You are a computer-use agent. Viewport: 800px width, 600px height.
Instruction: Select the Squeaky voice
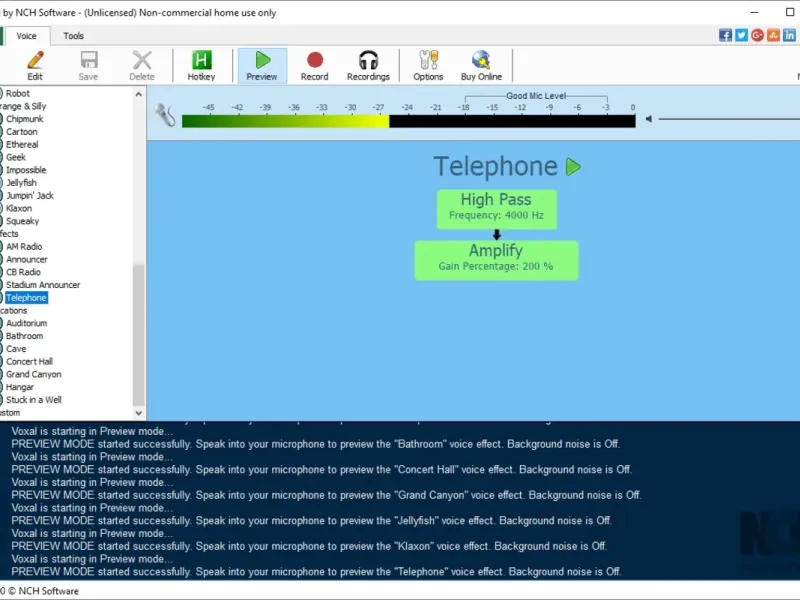pos(22,221)
